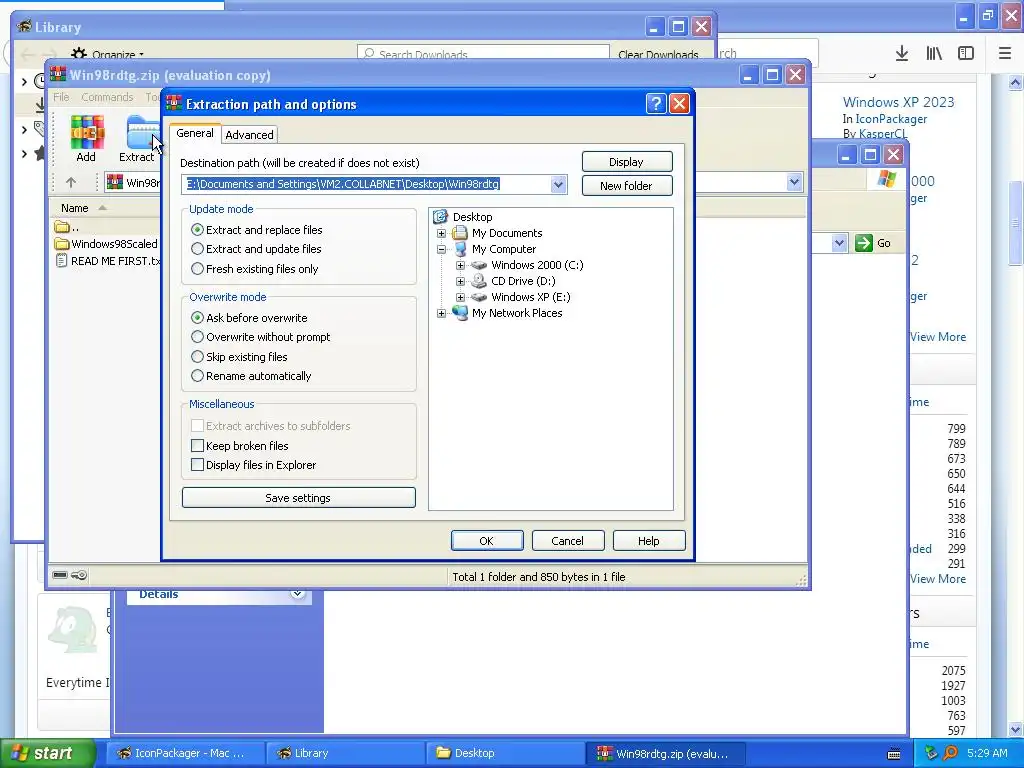Click the orange tray icon beside the clock
Screen dimensions: 1024x768
click(x=951, y=753)
